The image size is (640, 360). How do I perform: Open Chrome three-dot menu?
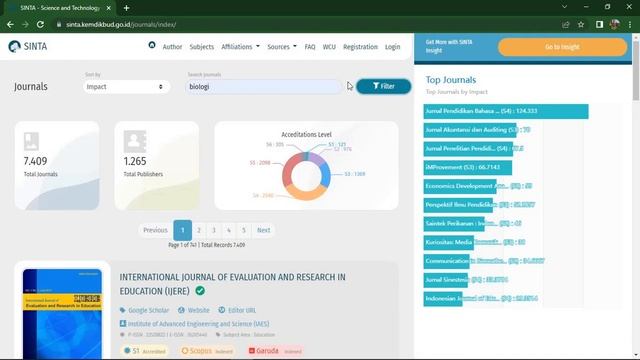pyautogui.click(x=630, y=24)
